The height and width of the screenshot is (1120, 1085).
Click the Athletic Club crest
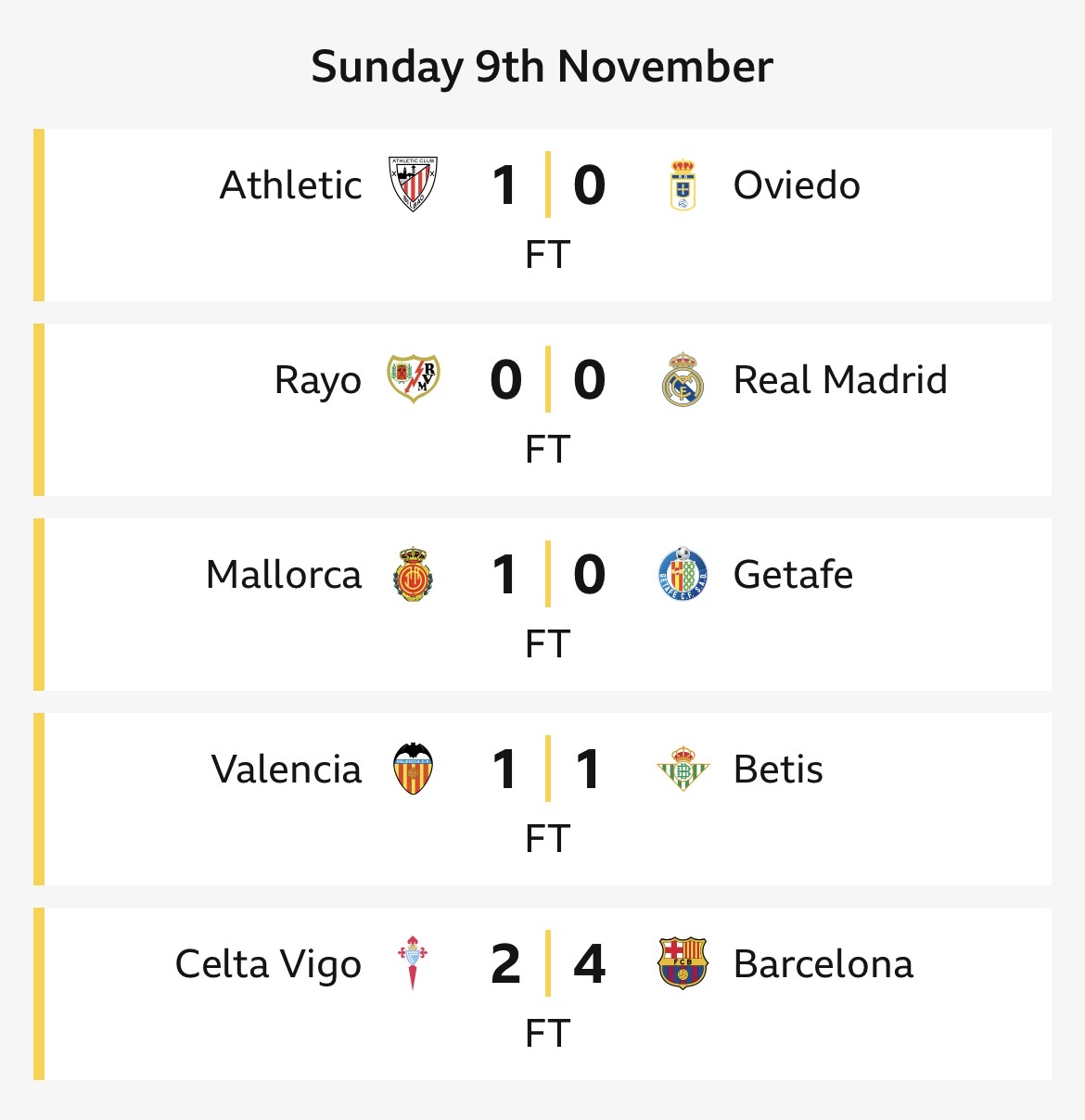[413, 185]
